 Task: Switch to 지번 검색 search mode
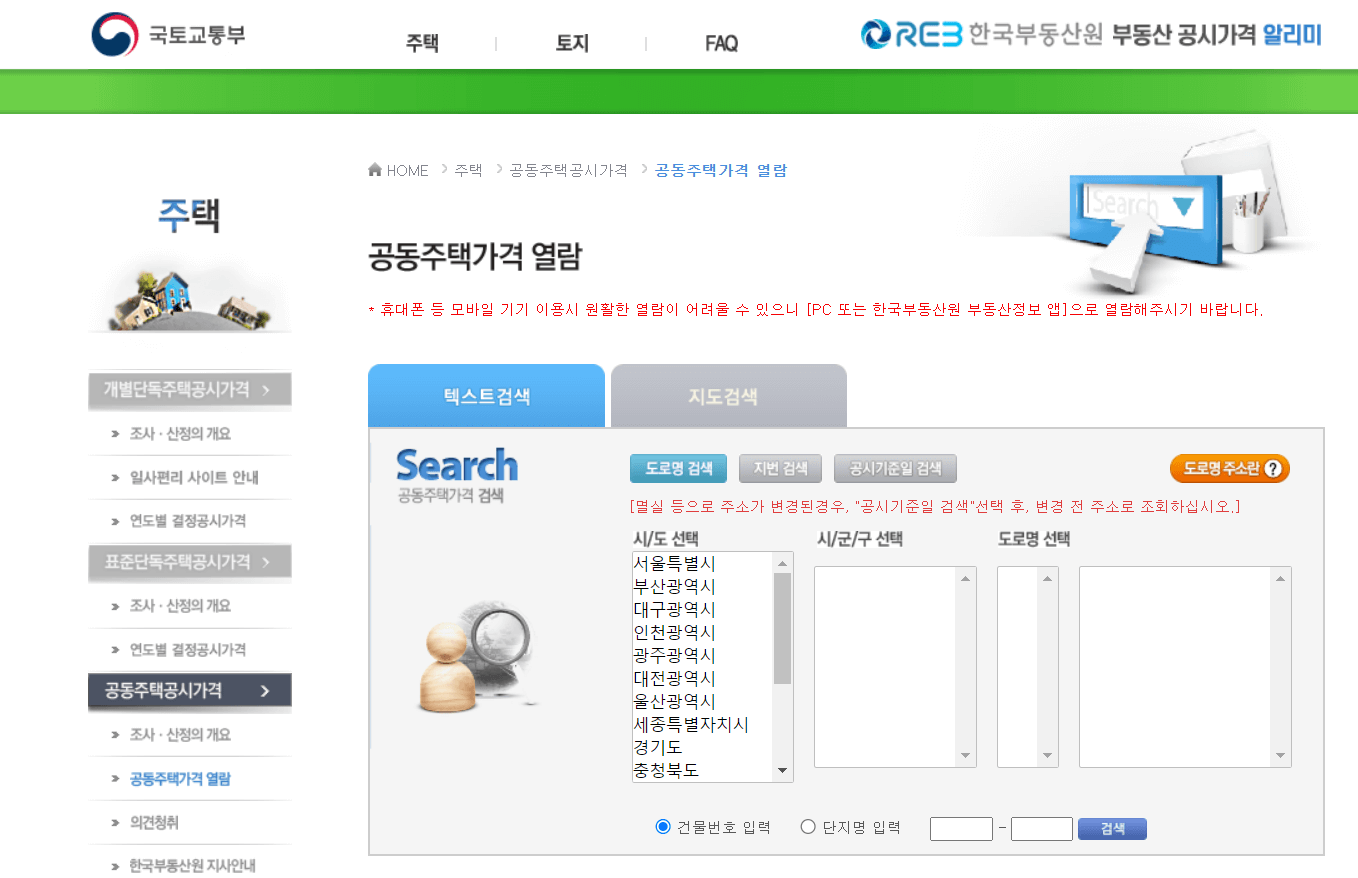click(780, 468)
